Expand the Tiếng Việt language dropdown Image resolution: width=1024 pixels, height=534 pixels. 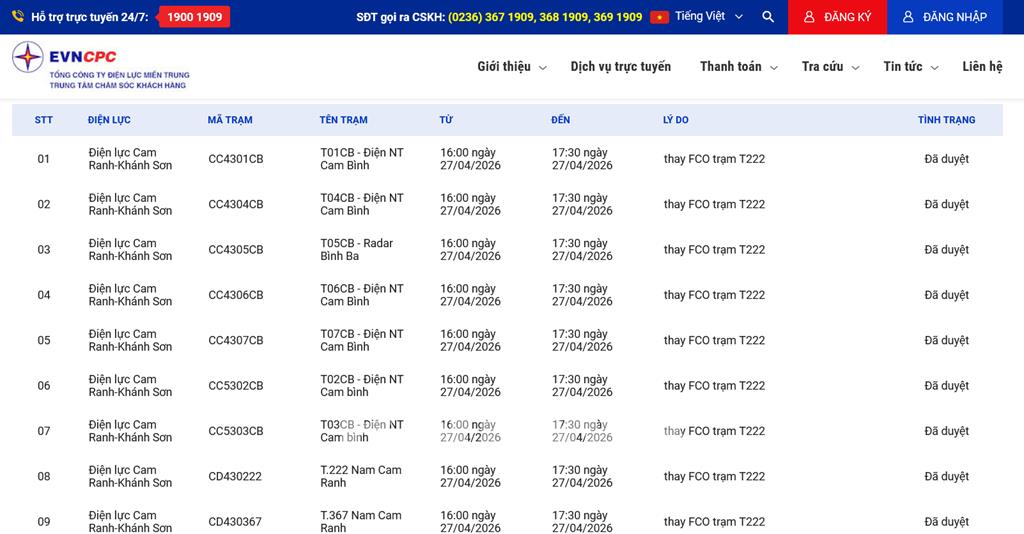[709, 17]
